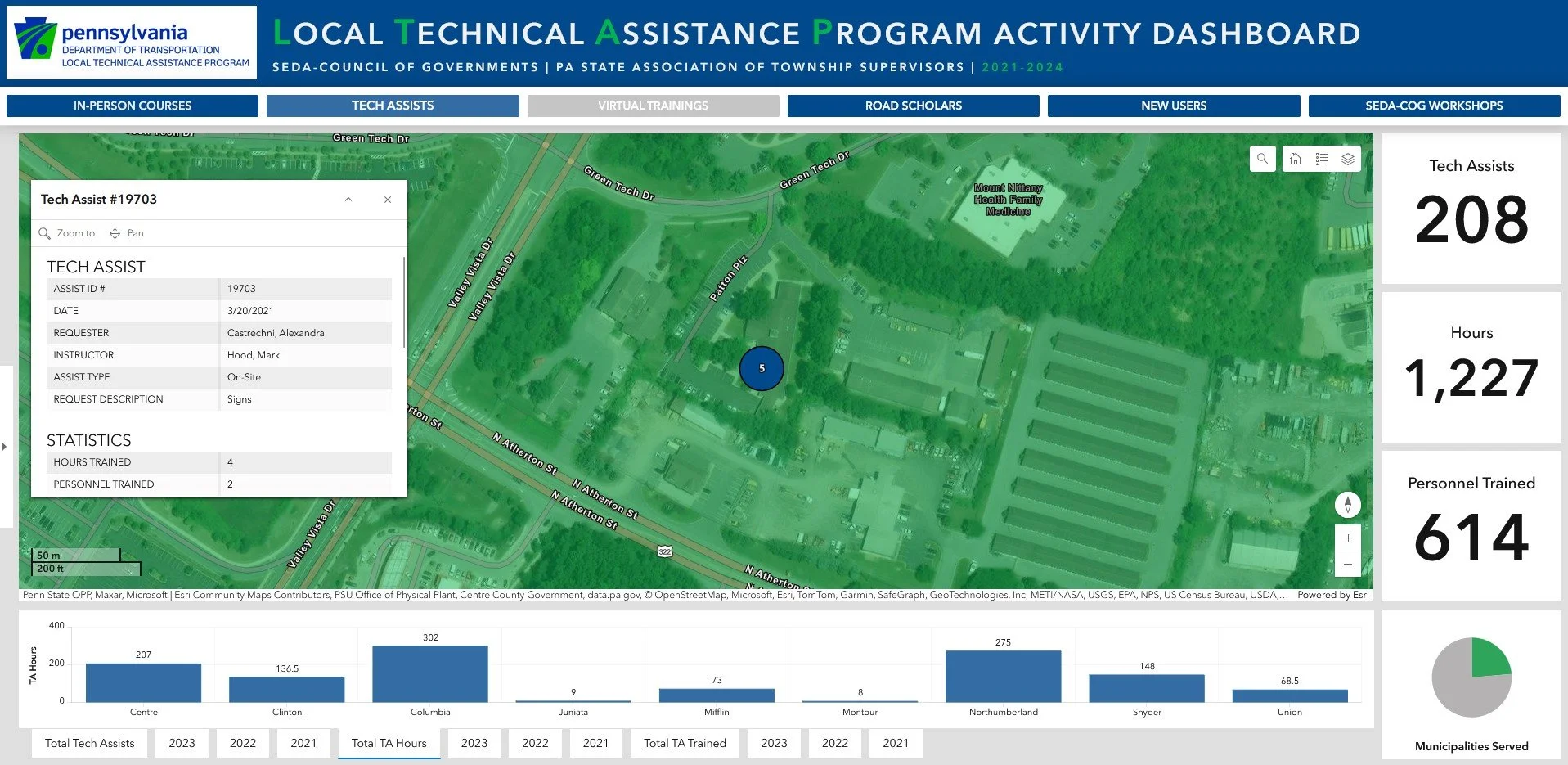Viewport: 1568px width, 765px height.
Task: Click the Hours 1,227 indicator
Action: click(1471, 367)
